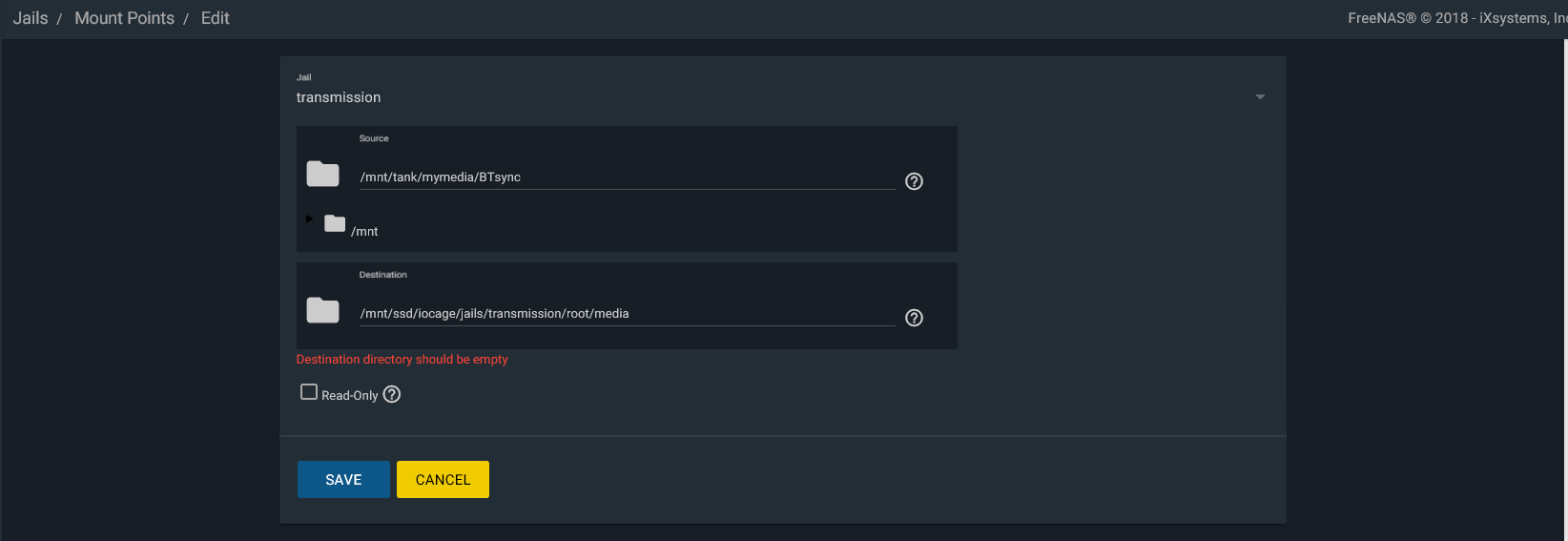Open the Read-Only help tooltip icon
Image resolution: width=1568 pixels, height=541 pixels.
392,394
